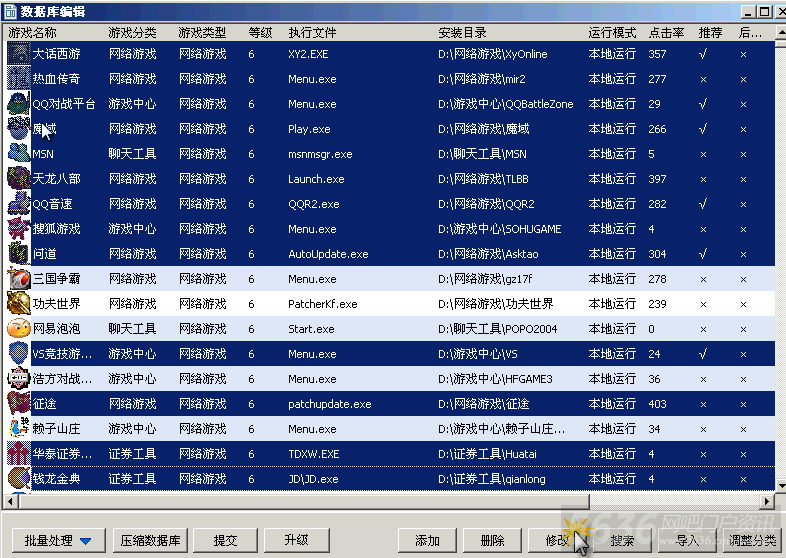This screenshot has width=786, height=558.
Task: Click the 问道 game icon
Action: (19, 254)
